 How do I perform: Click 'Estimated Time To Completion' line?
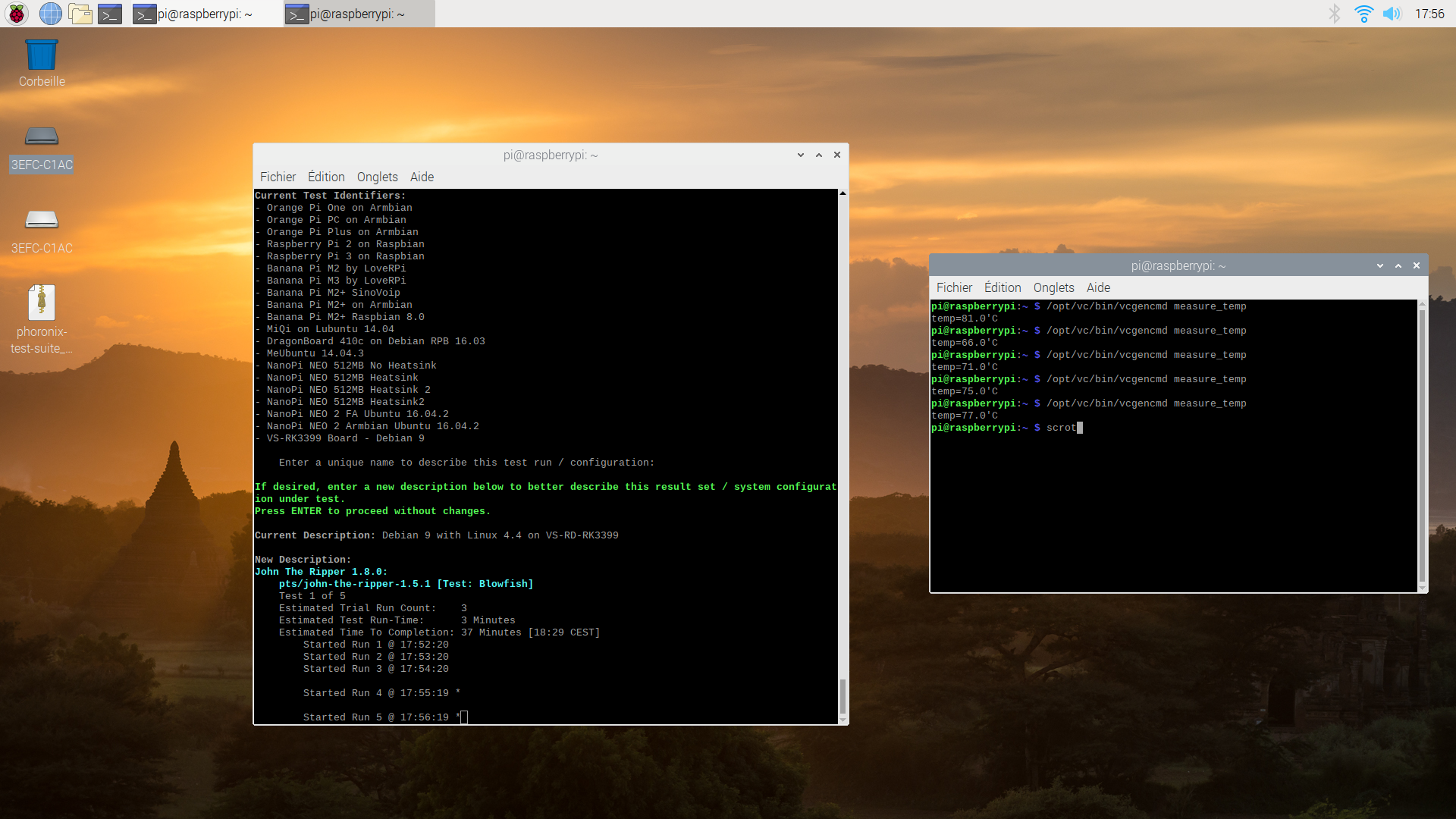[439, 632]
